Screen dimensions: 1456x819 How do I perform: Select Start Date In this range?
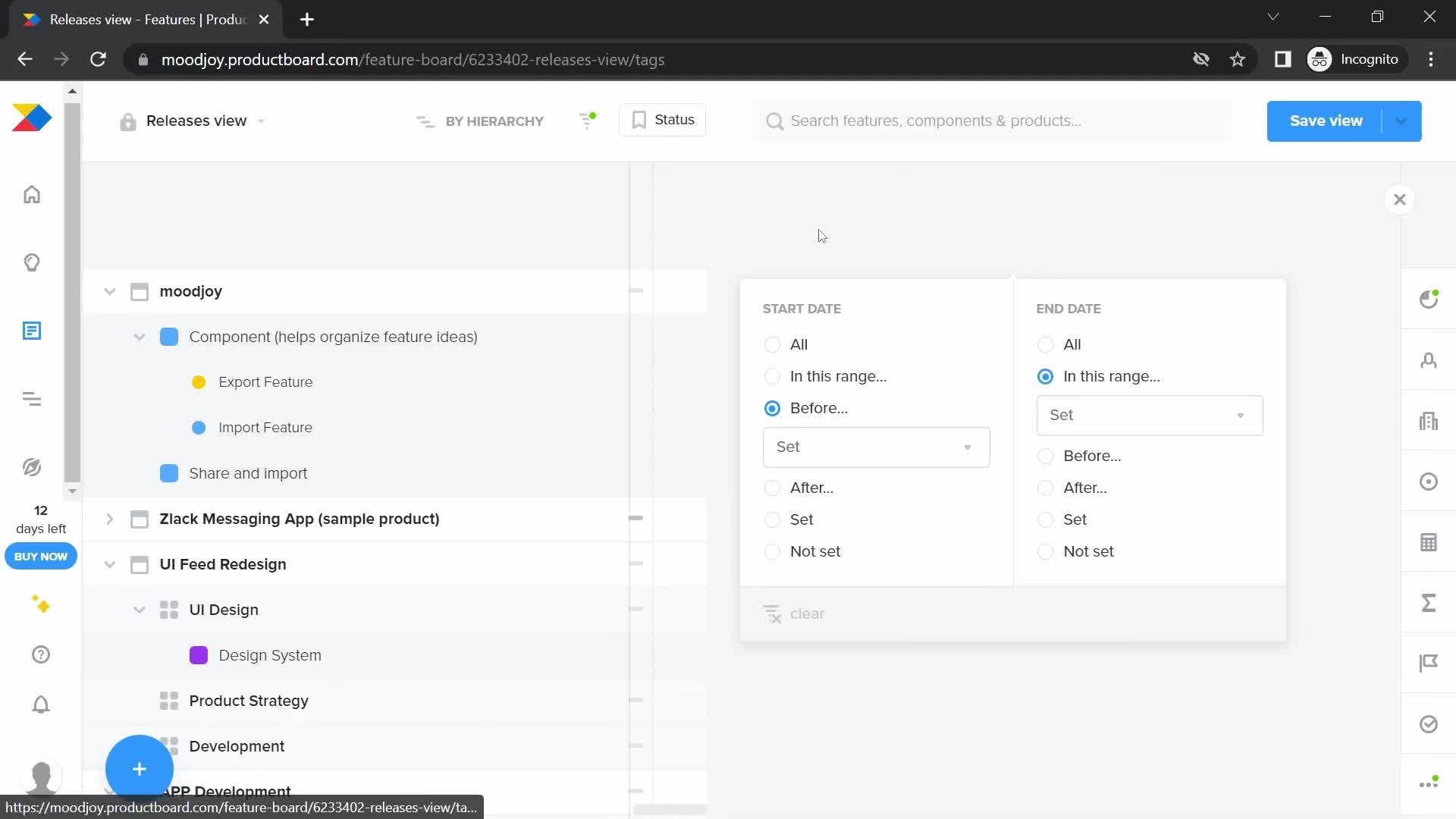772,376
